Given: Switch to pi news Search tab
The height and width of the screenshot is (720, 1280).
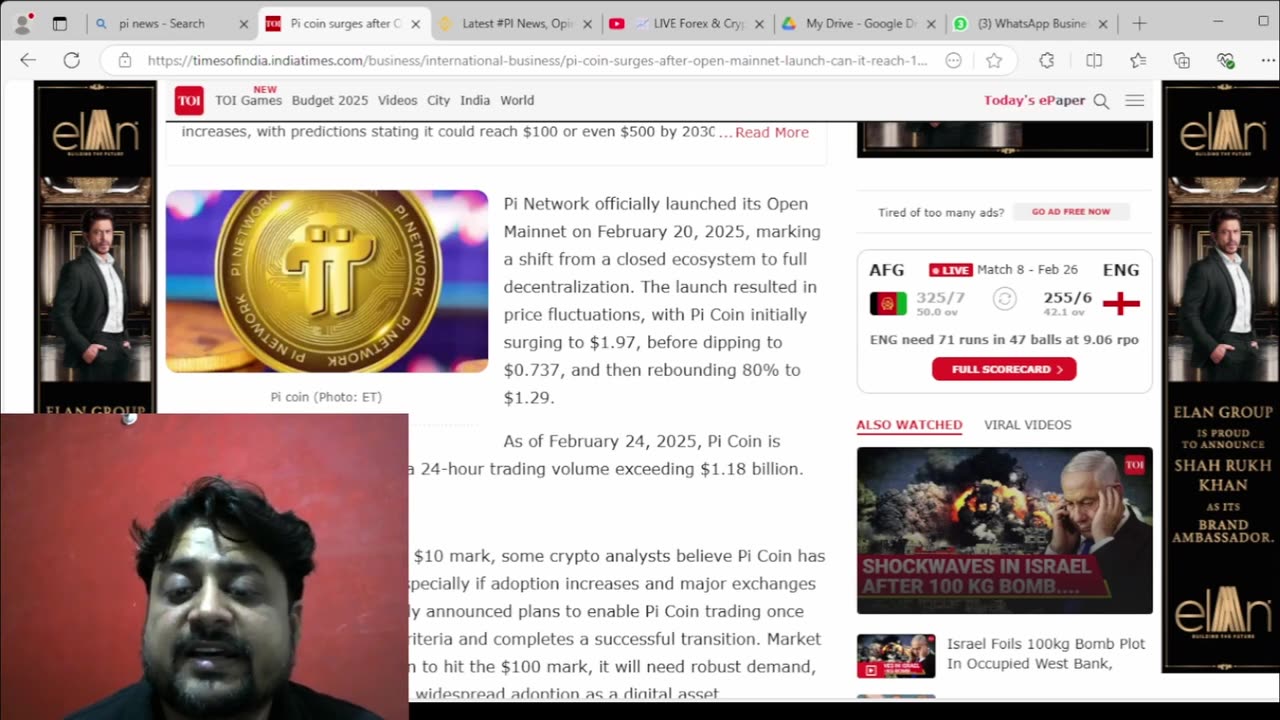Looking at the screenshot, I should [161, 24].
